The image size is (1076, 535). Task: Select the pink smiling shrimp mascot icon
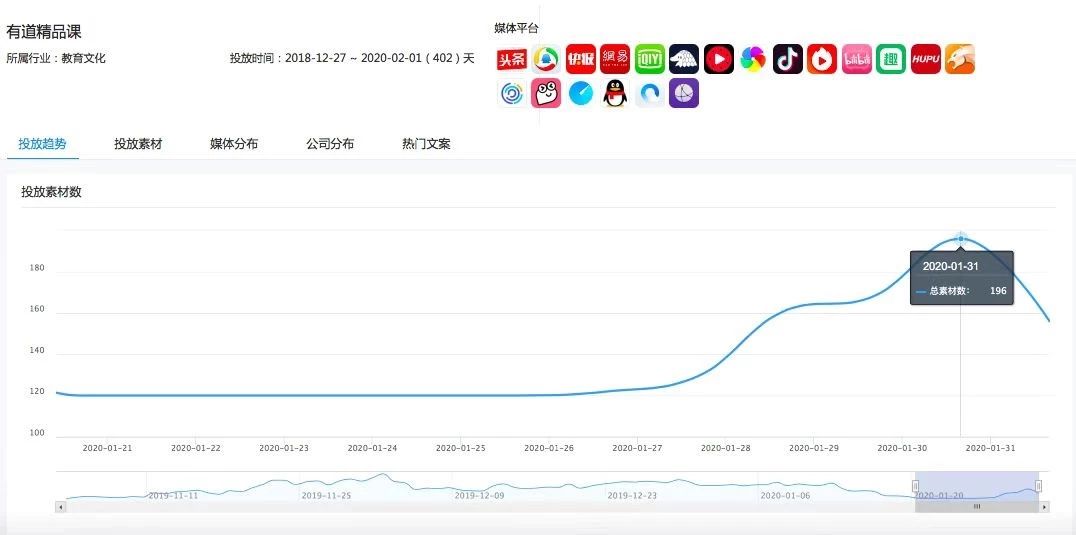pos(546,93)
